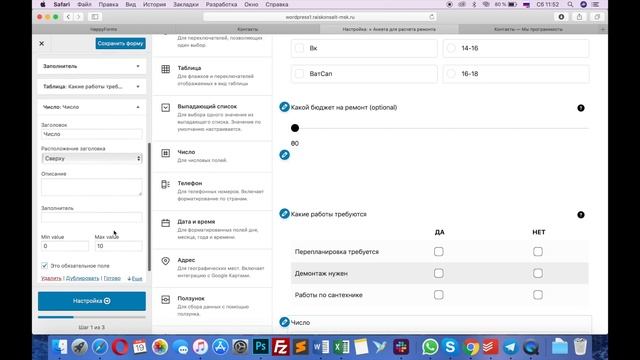Open Photoshop from the Dock

tap(260, 347)
